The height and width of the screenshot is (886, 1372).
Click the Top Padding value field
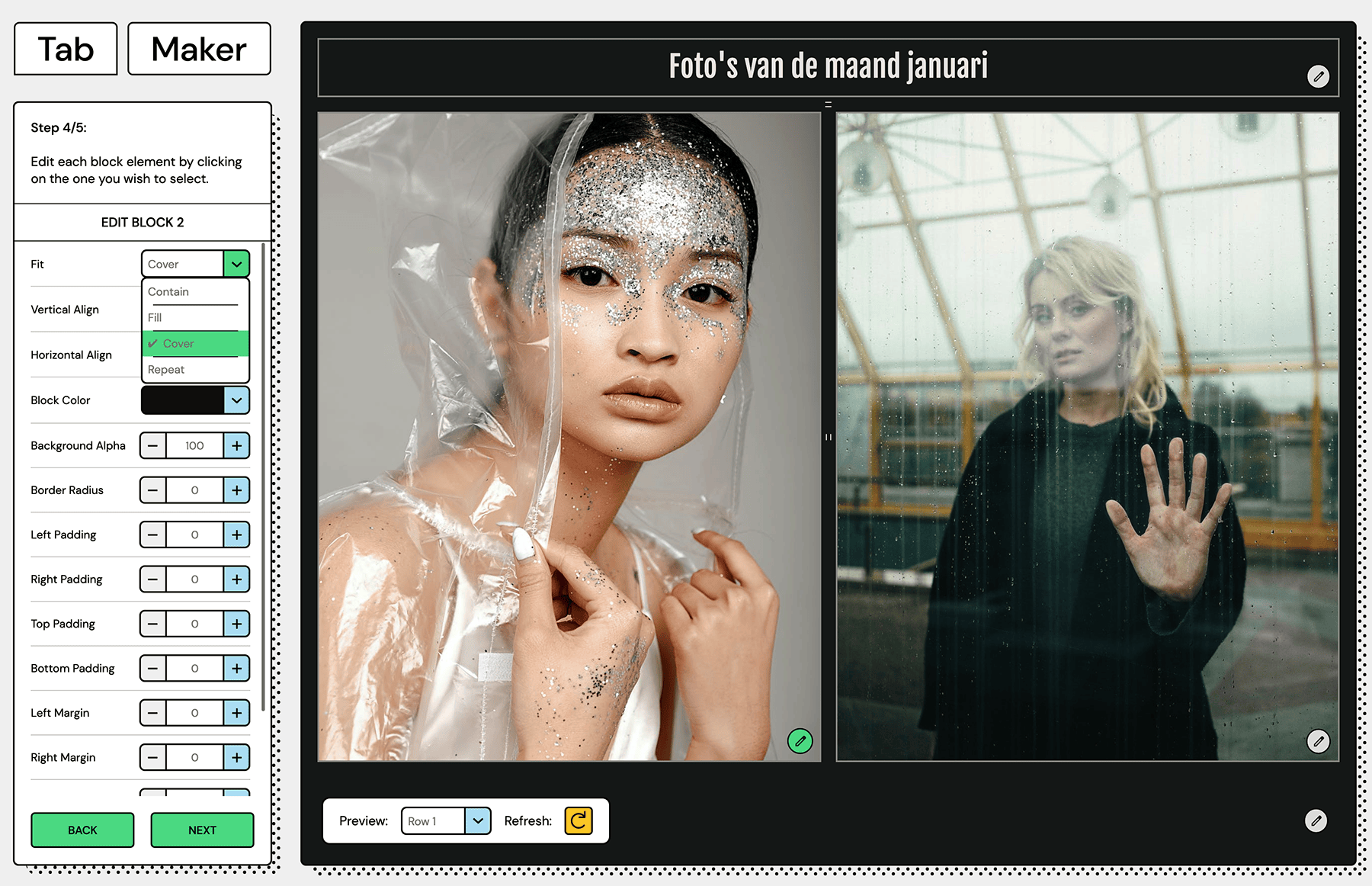194,624
